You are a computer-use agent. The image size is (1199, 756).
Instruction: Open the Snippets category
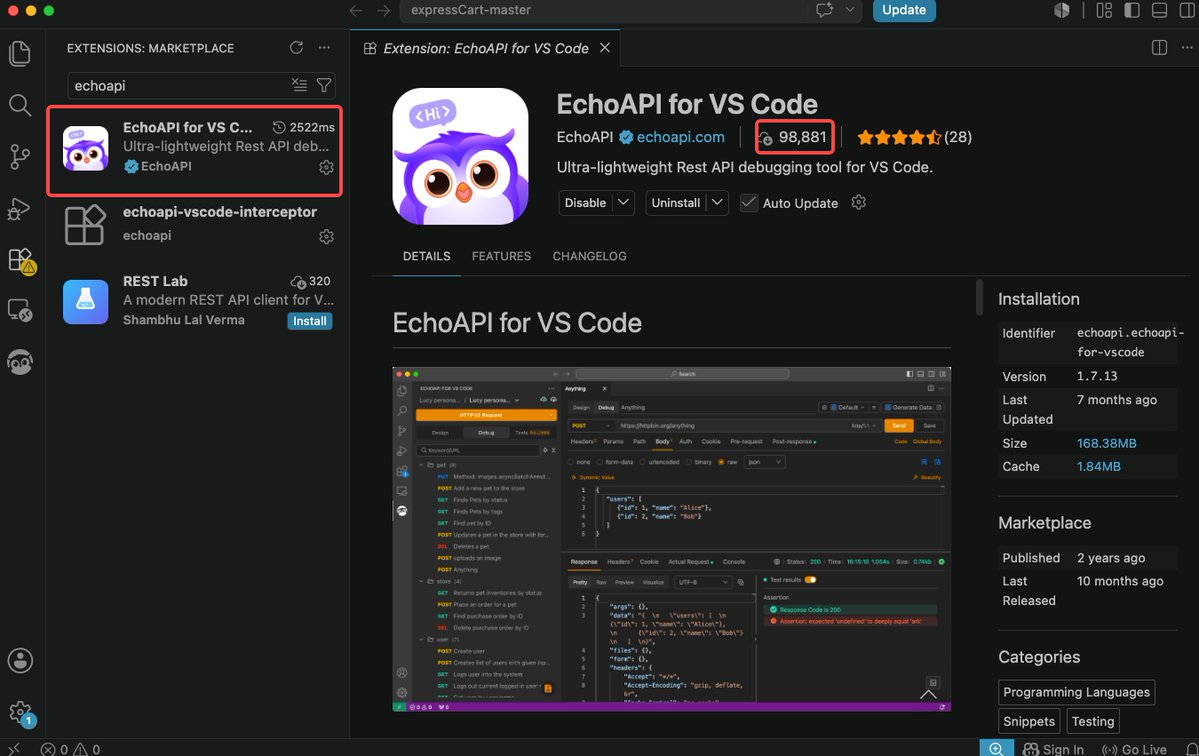coord(1028,721)
